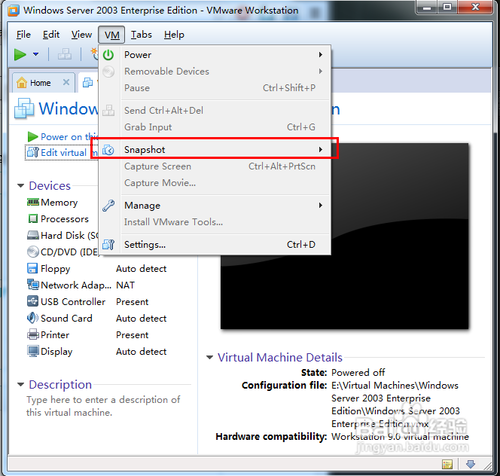Open the File menu
The height and width of the screenshot is (476, 500).
[x=23, y=35]
